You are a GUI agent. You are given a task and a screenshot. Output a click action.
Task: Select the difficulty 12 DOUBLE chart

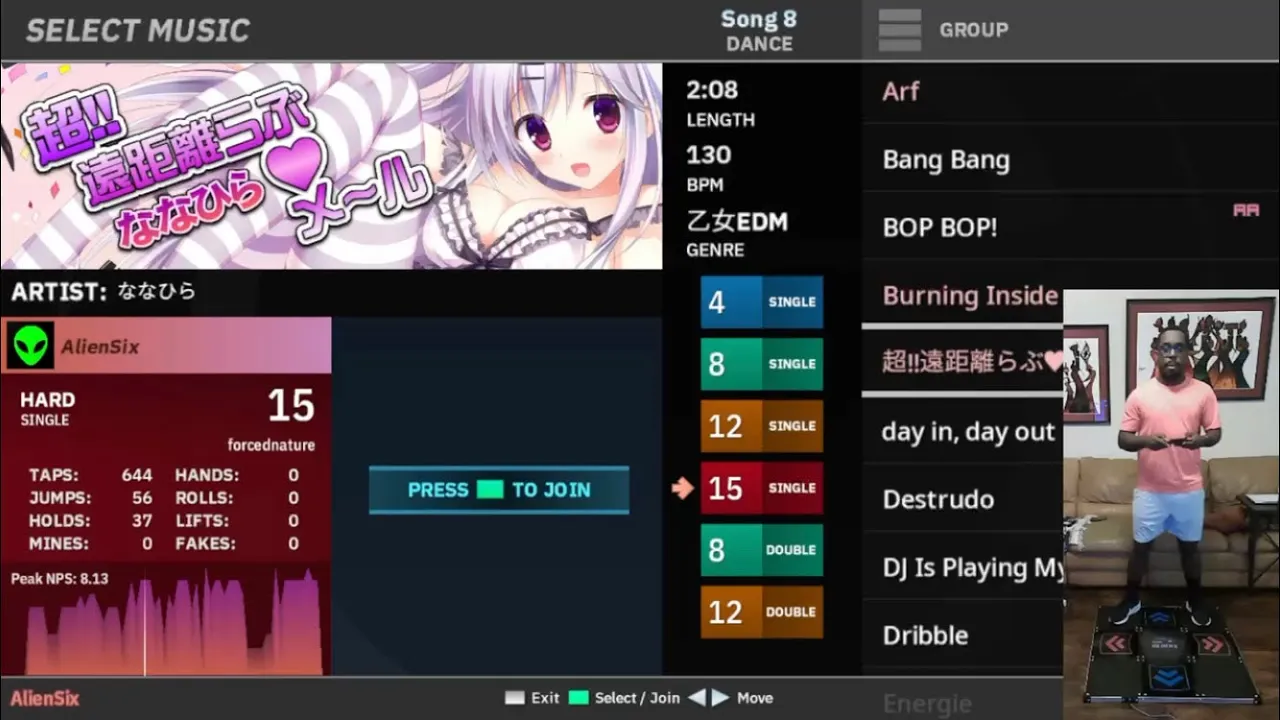[761, 612]
